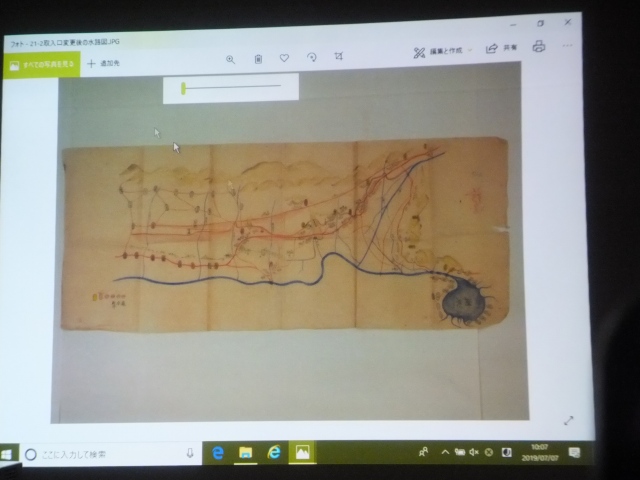Click the microphone icon in search box
Screen dimensions: 640x480
pyautogui.click(x=190, y=453)
